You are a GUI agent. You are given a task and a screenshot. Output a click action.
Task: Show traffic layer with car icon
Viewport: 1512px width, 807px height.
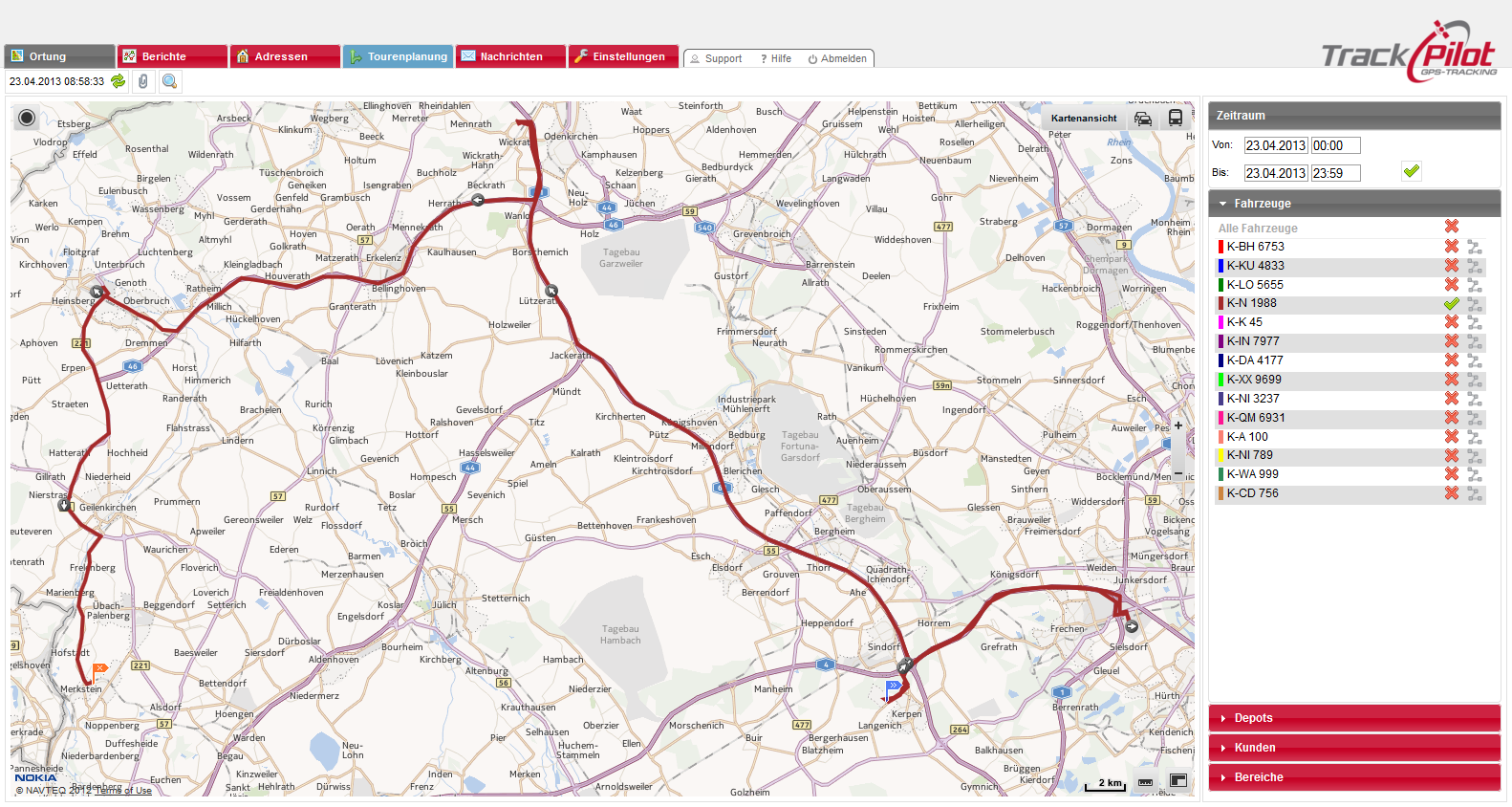pyautogui.click(x=1143, y=119)
